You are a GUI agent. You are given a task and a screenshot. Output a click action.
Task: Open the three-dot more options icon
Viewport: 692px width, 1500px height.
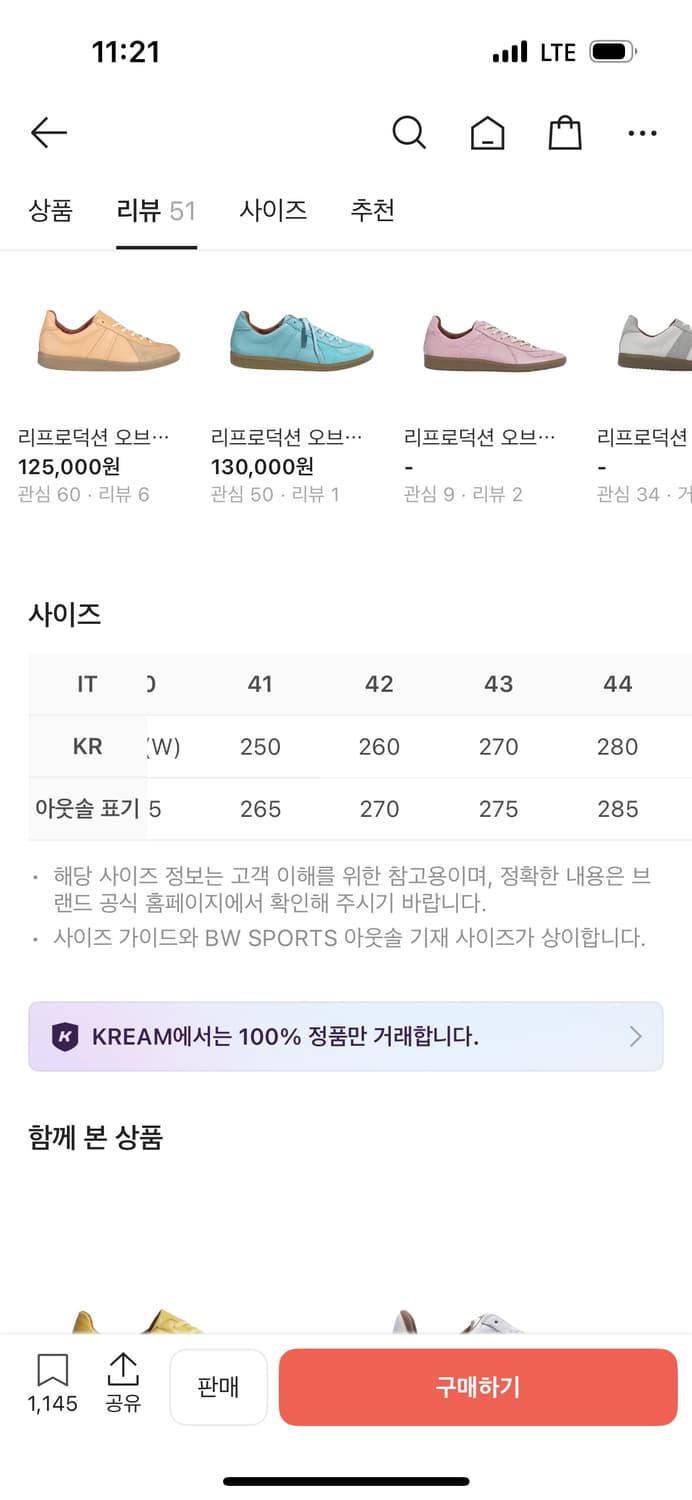[x=641, y=131]
